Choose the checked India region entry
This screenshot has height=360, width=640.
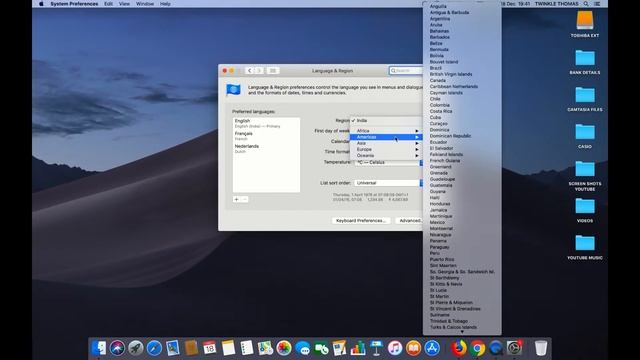[x=386, y=120]
